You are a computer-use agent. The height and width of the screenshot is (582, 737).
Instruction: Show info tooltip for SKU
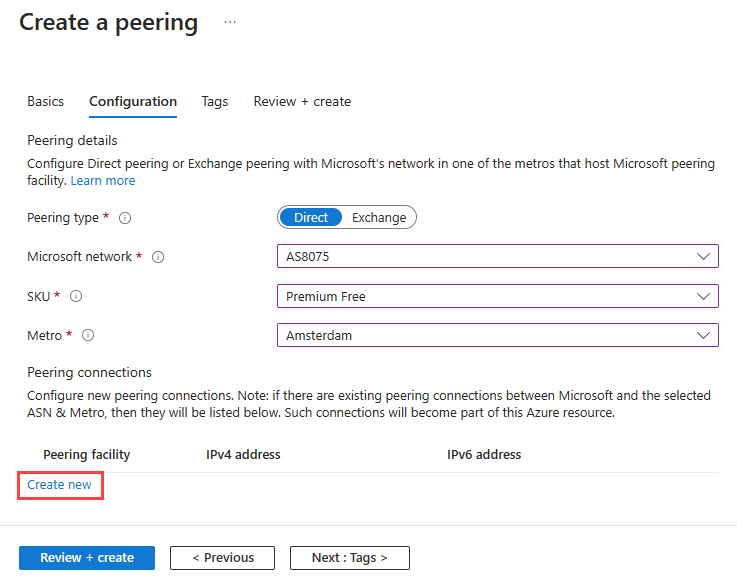coord(76,296)
